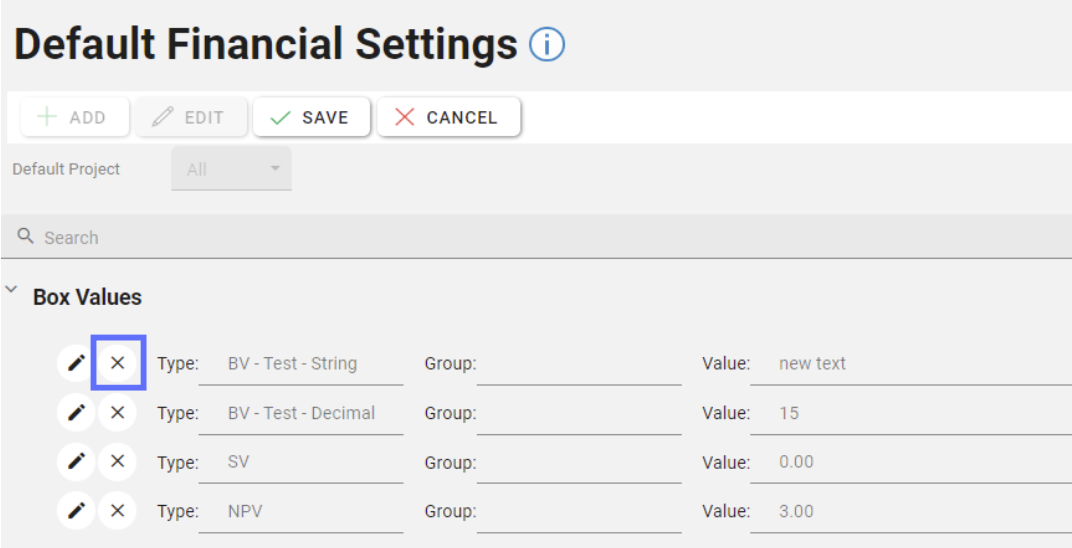The image size is (1072, 548).
Task: Edit the BV - Test - String row
Action: point(75,363)
